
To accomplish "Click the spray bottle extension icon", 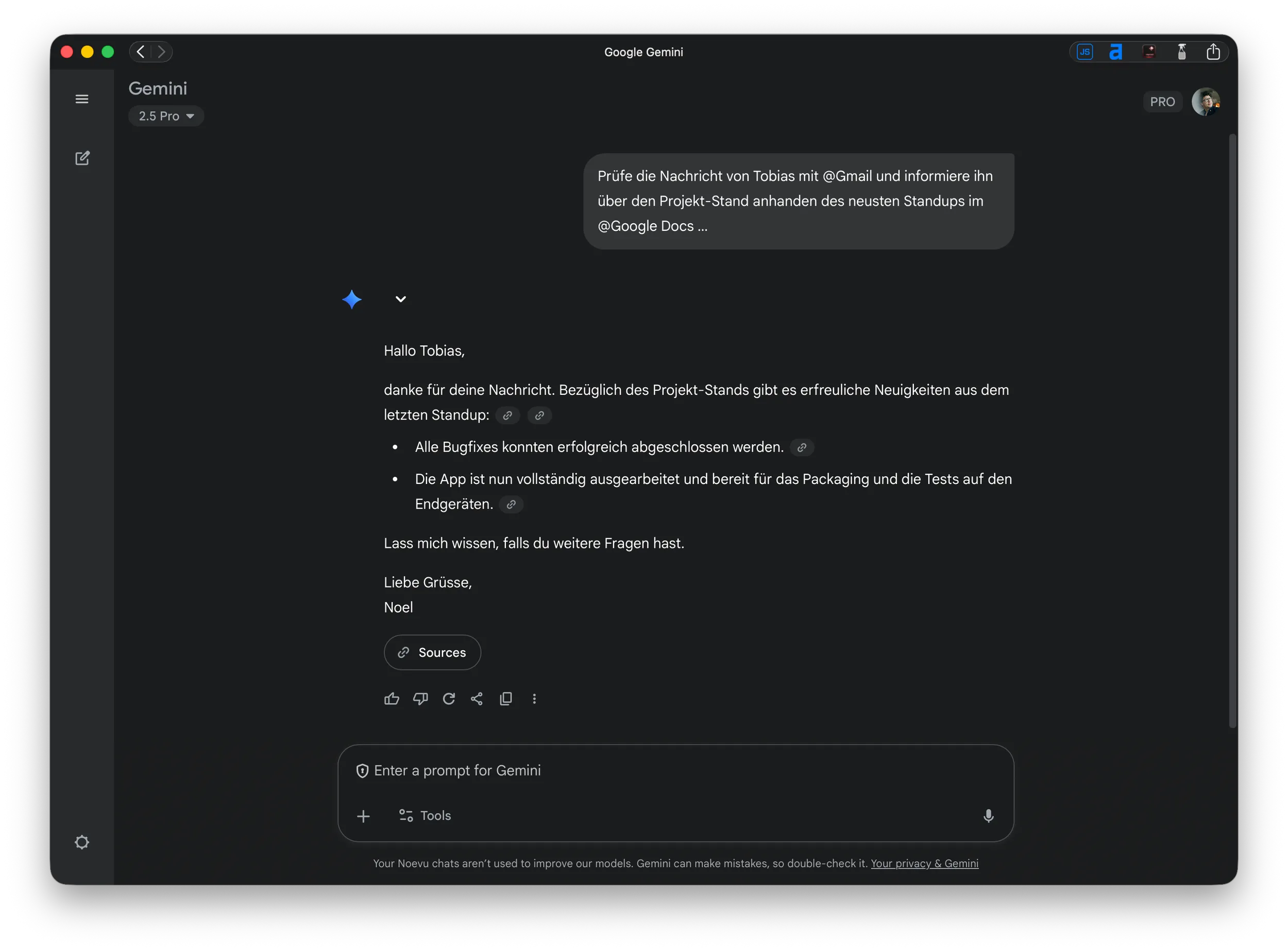I will coord(1181,52).
